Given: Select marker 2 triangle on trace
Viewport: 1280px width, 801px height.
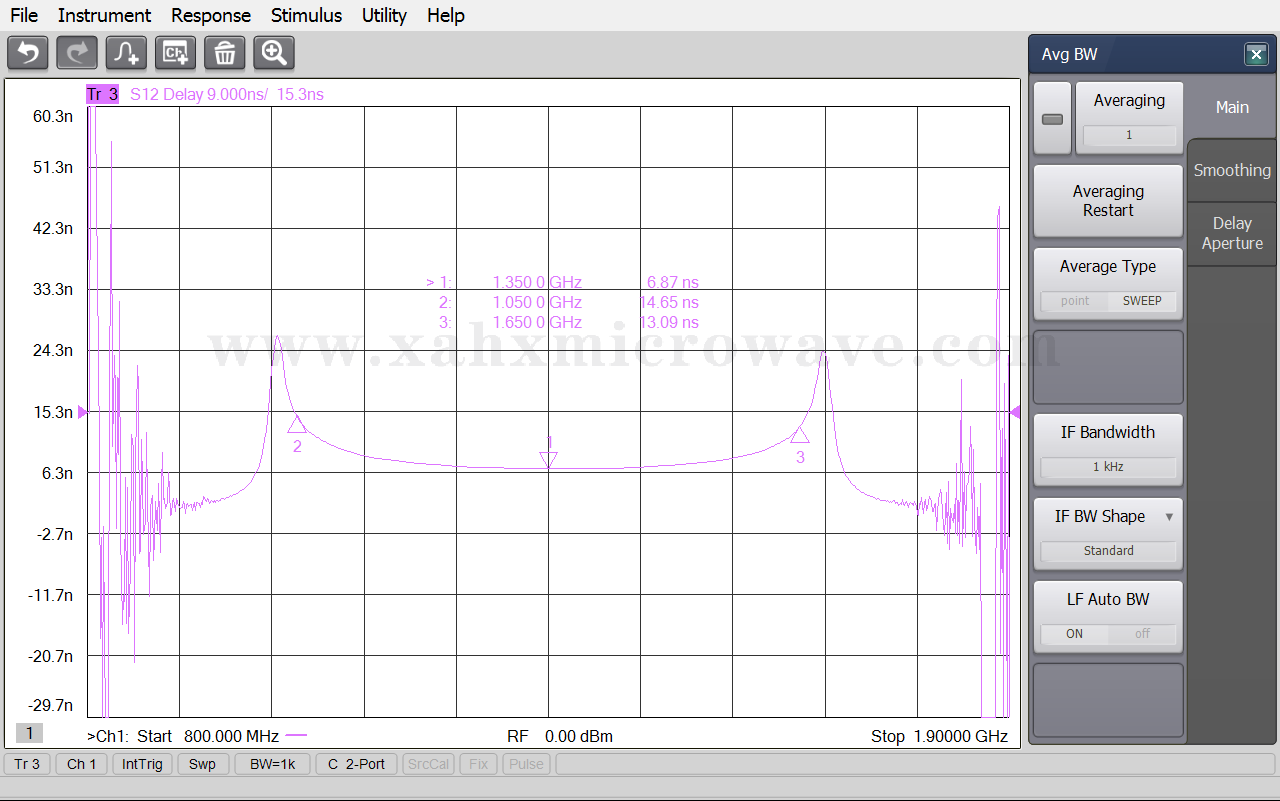Looking at the screenshot, I should click(x=296, y=426).
